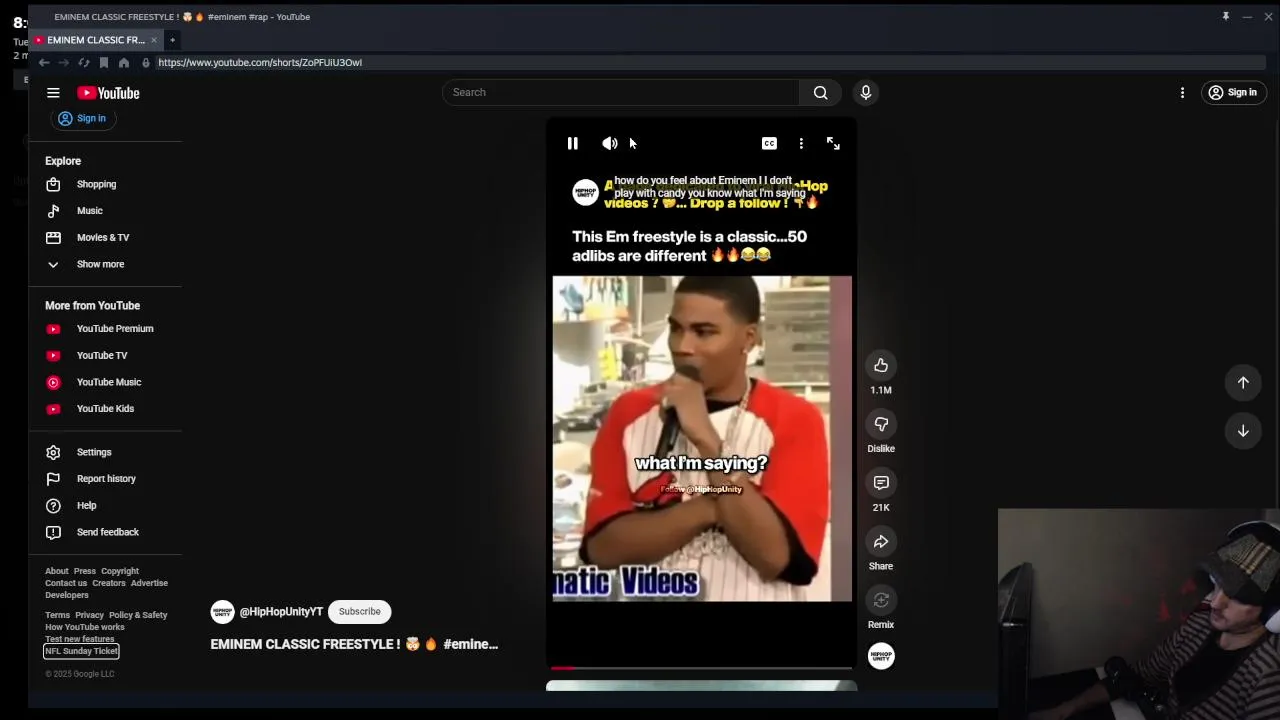The image size is (1280, 720).
Task: Open Movies & TV in Explore
Action: 105,237
